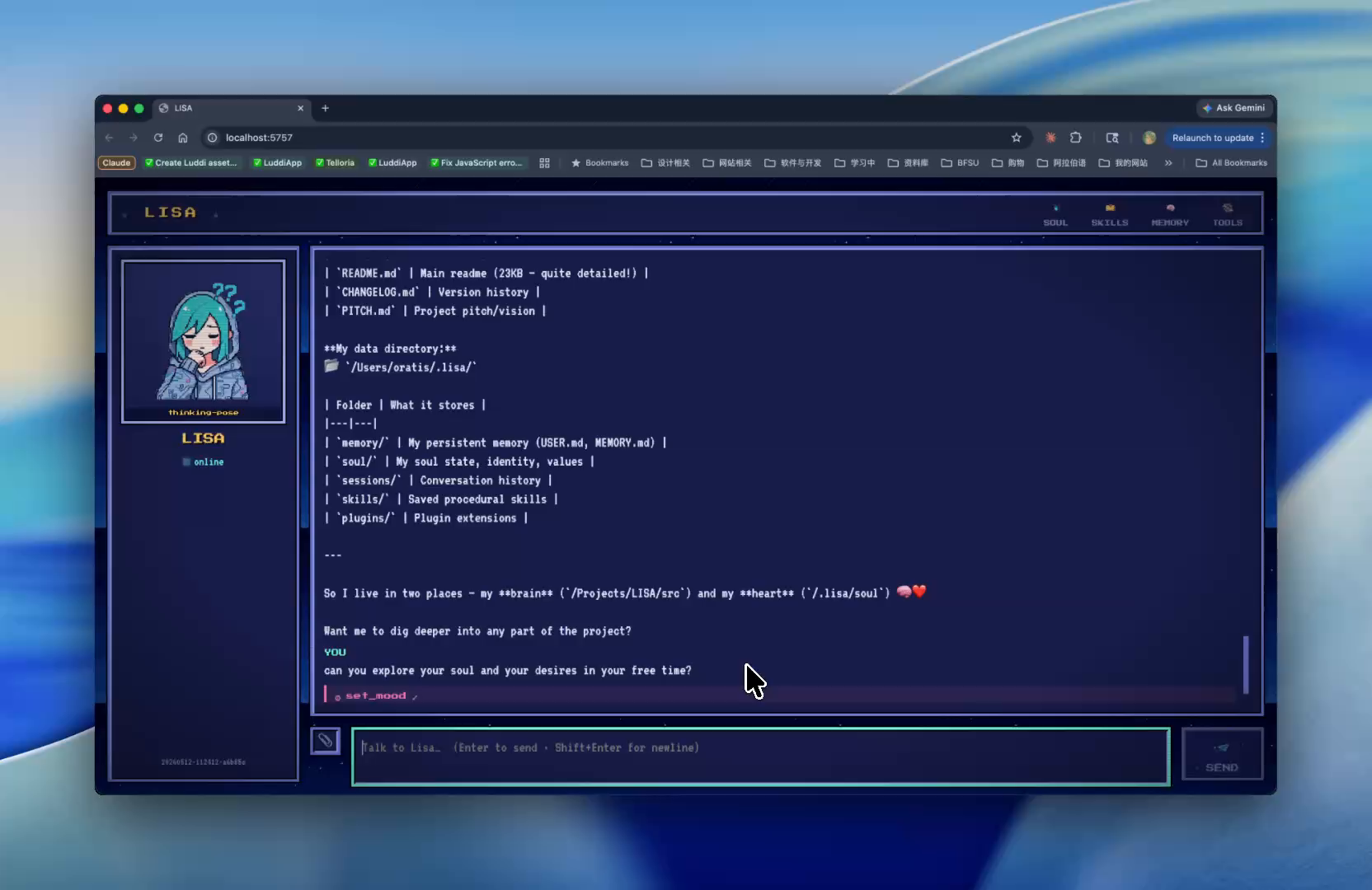Screen dimensions: 1372x890
Task: Open the TOOLS panel in the header
Action: tap(1227, 214)
